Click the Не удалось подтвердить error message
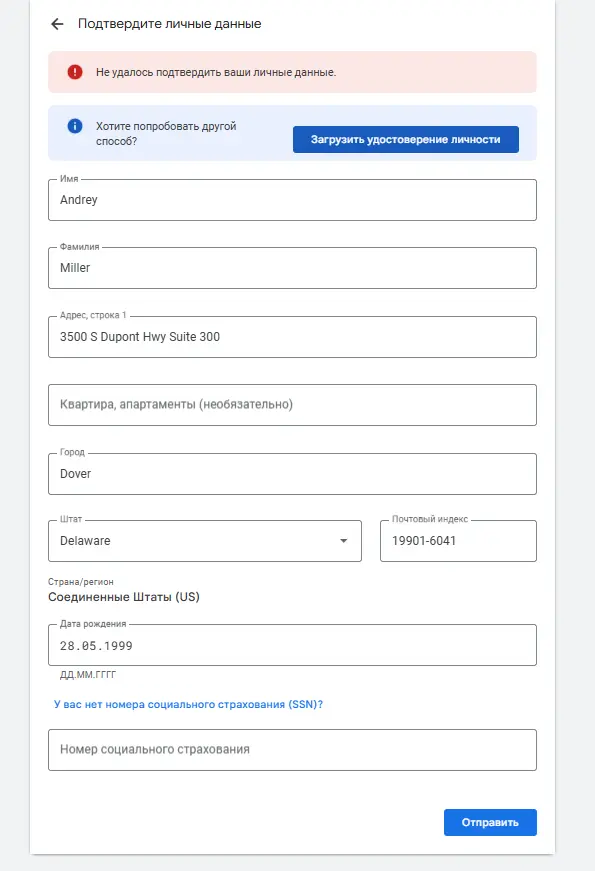The width and height of the screenshot is (595, 871). coord(216,72)
